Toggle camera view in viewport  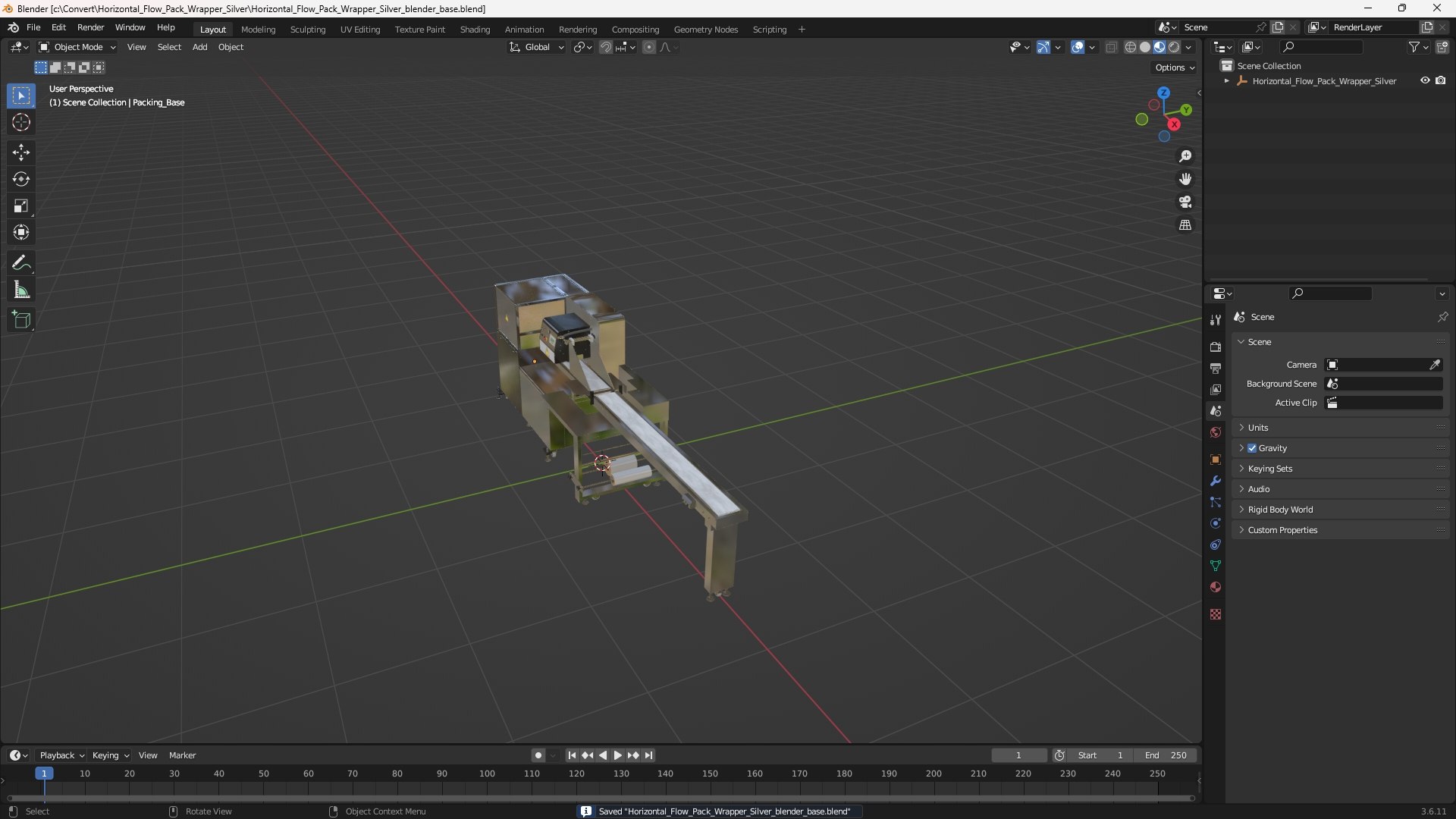point(1185,202)
